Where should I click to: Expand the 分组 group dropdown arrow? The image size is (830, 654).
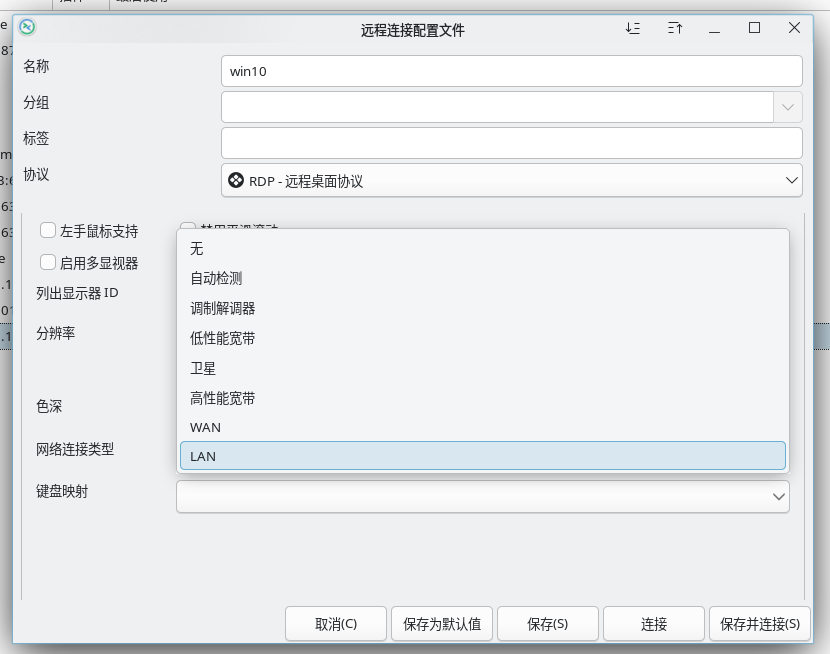point(788,107)
